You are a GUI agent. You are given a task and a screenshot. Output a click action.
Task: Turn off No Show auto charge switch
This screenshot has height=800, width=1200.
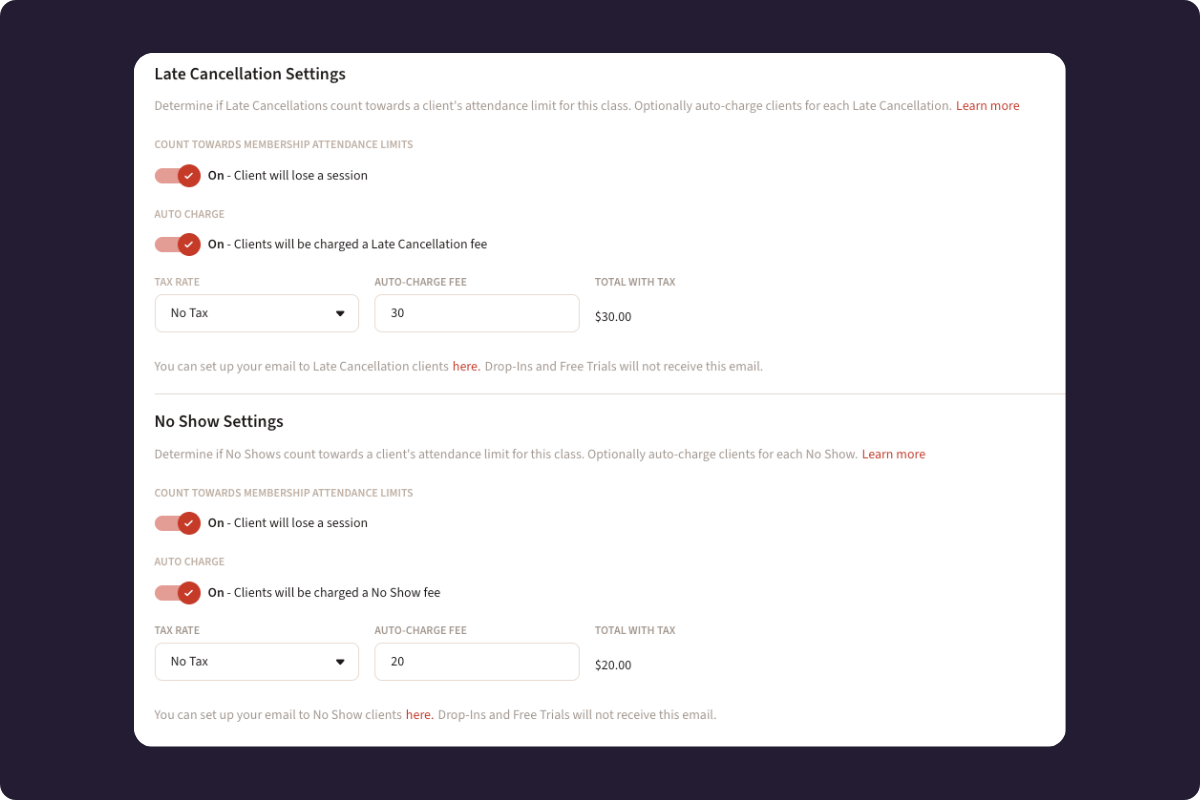point(177,593)
